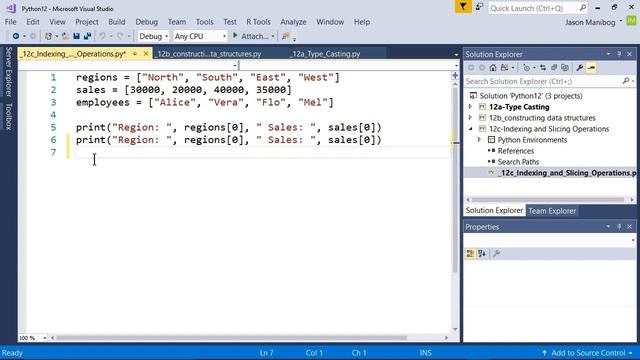Click the Collapse All icon in Solution Explorer

tap(554, 68)
